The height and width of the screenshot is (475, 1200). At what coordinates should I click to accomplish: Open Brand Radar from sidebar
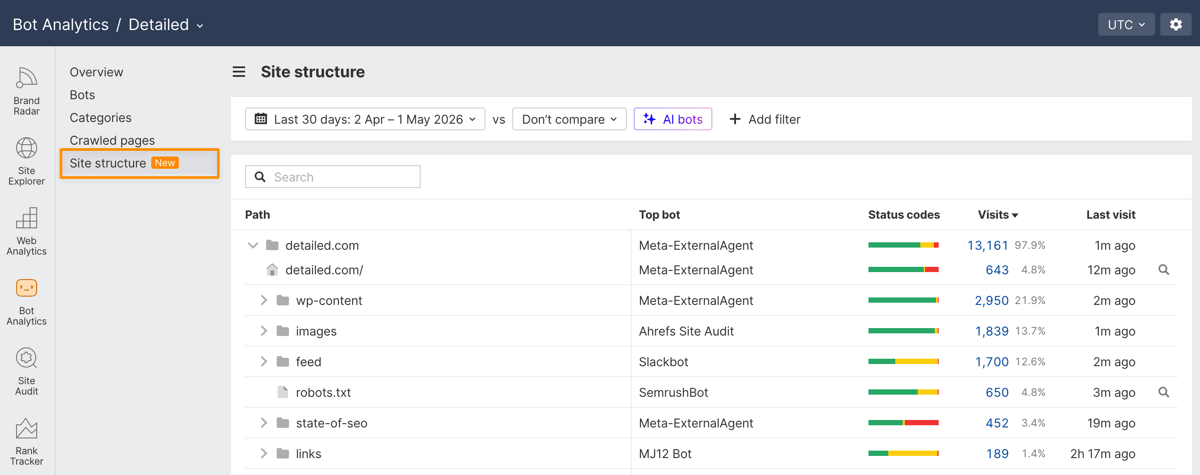tap(27, 91)
